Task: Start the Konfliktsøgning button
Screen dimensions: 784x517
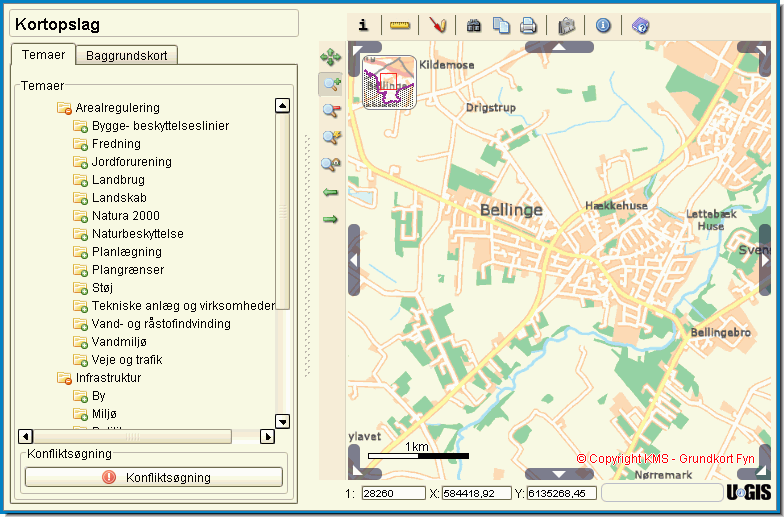Action: coord(154,478)
